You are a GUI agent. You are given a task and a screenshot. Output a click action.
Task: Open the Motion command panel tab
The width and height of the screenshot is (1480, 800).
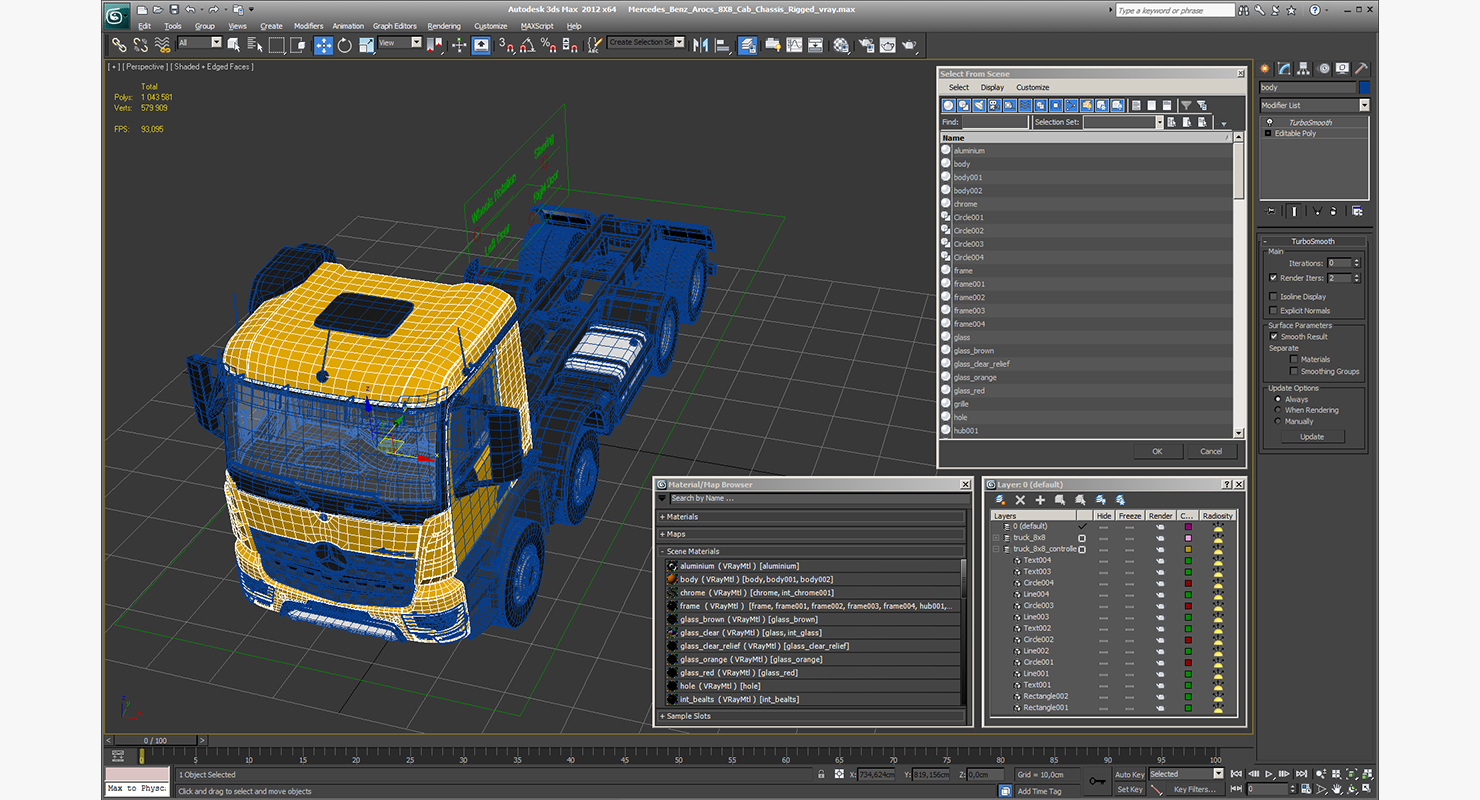pyautogui.click(x=1324, y=69)
